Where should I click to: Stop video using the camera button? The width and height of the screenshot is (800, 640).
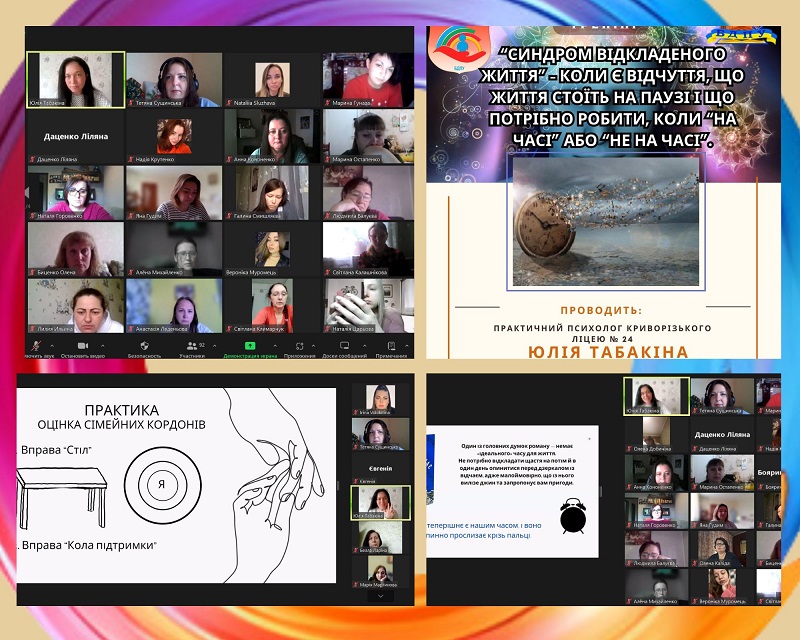tap(83, 346)
